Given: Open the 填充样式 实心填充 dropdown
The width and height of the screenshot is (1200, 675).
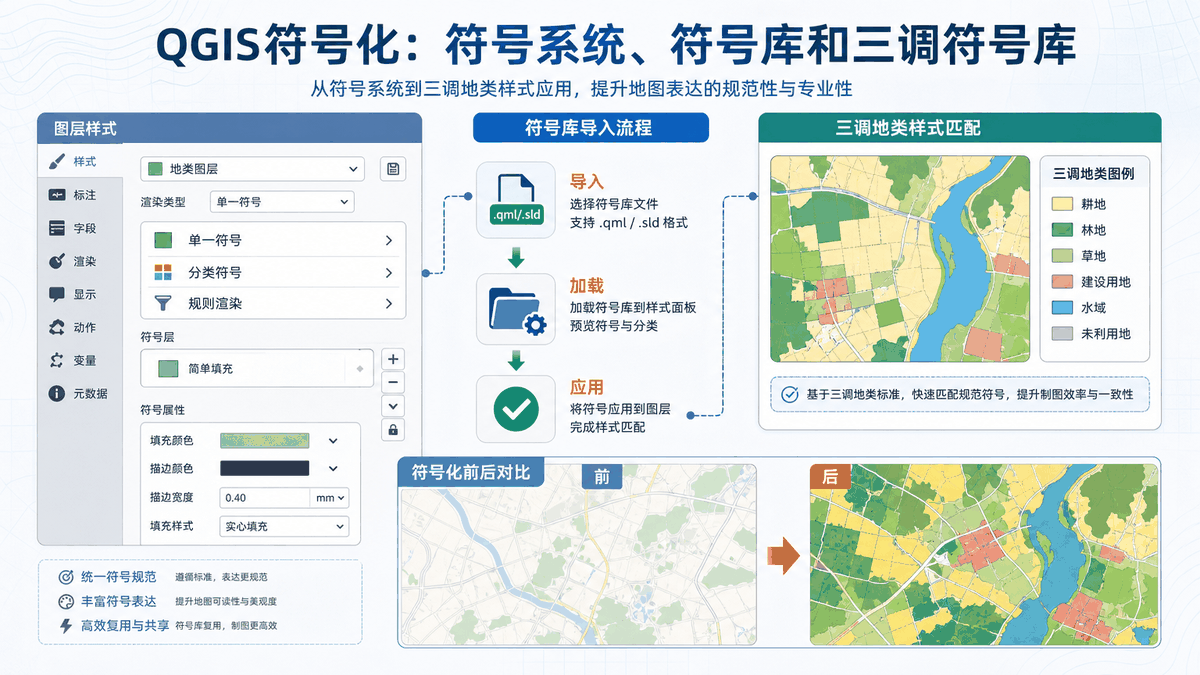Looking at the screenshot, I should coord(284,526).
